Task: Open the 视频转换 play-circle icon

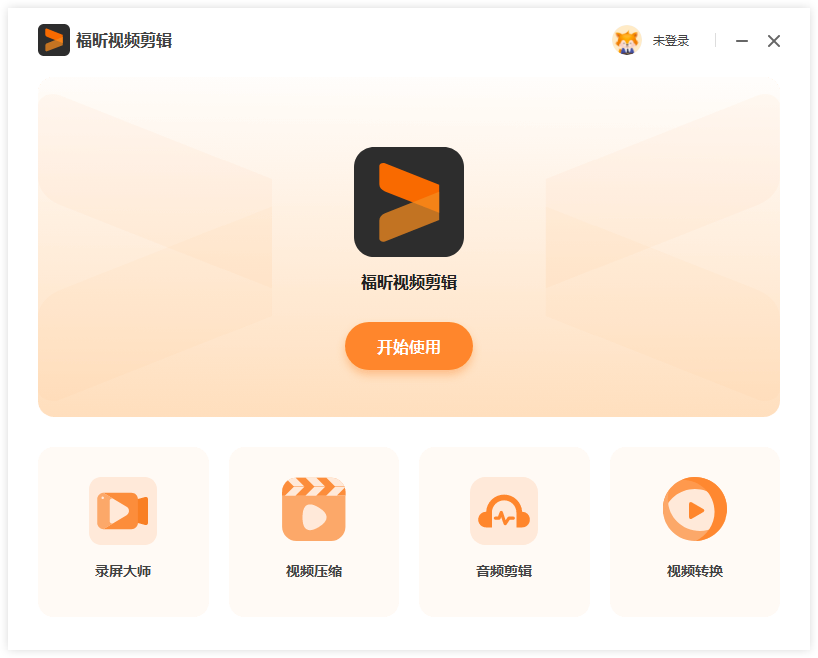Action: (x=694, y=510)
